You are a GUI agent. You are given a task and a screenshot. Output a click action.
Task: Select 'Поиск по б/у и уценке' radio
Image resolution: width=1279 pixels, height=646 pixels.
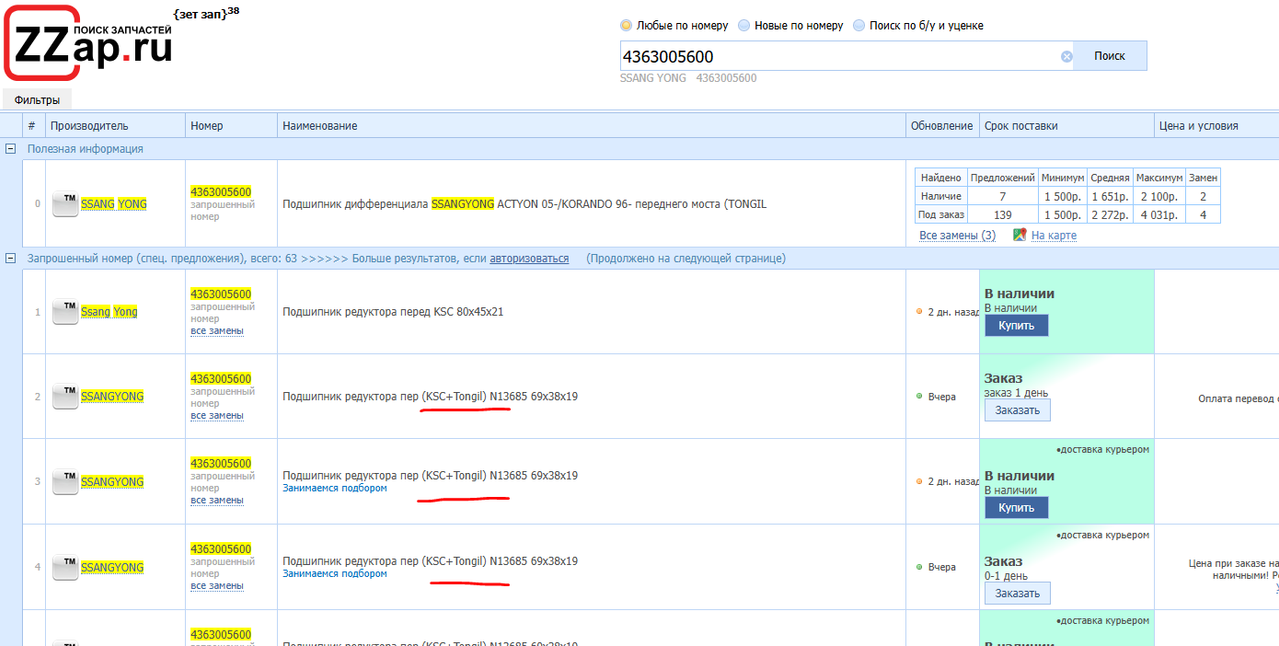859,25
